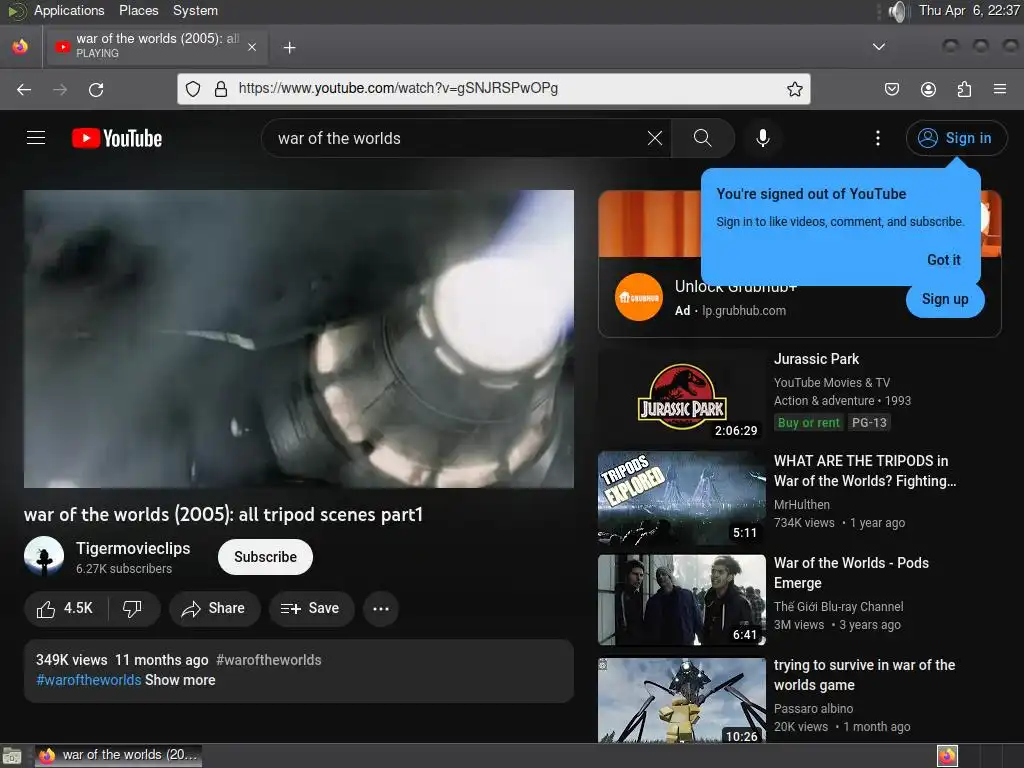
Task: Click the date and time clock display
Action: click(x=969, y=10)
